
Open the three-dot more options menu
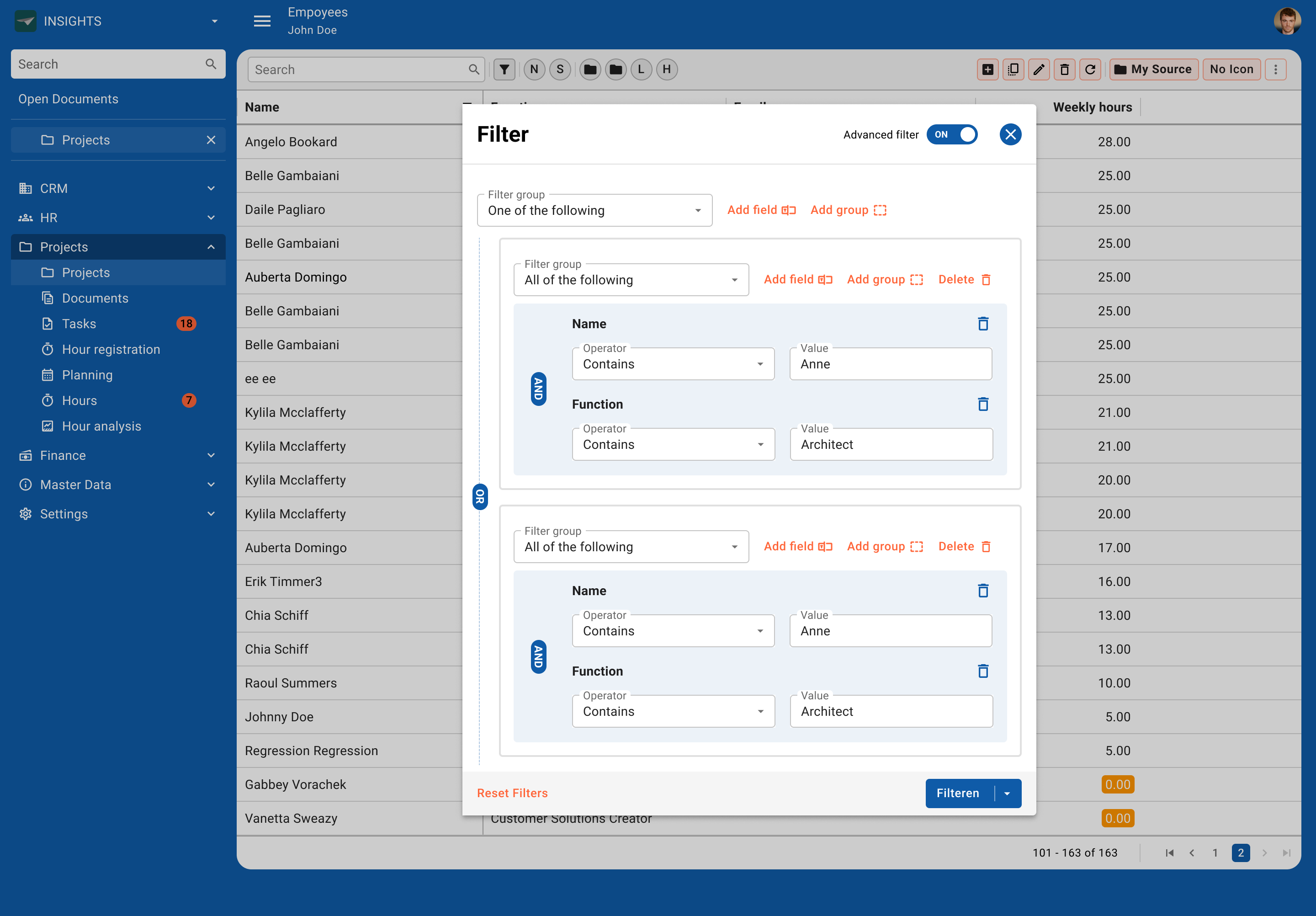coord(1275,69)
